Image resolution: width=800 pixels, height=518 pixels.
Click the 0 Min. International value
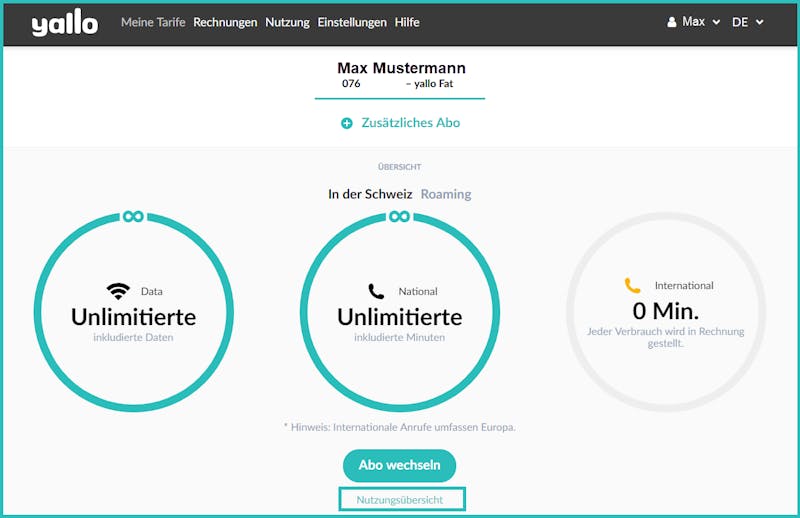[666, 311]
